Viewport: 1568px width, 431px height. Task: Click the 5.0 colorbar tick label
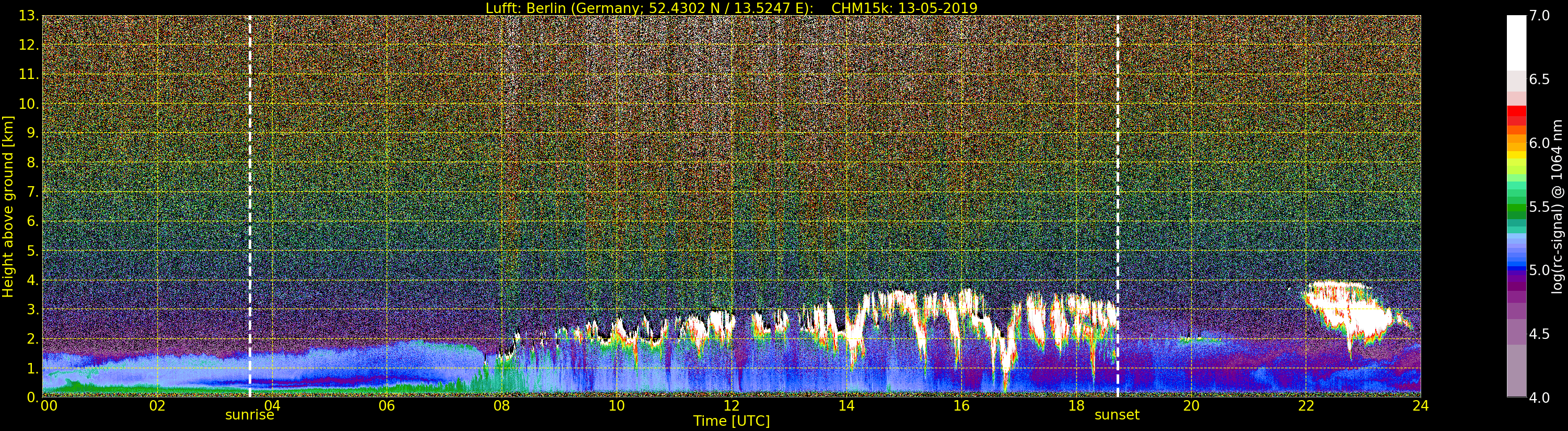tap(1539, 270)
